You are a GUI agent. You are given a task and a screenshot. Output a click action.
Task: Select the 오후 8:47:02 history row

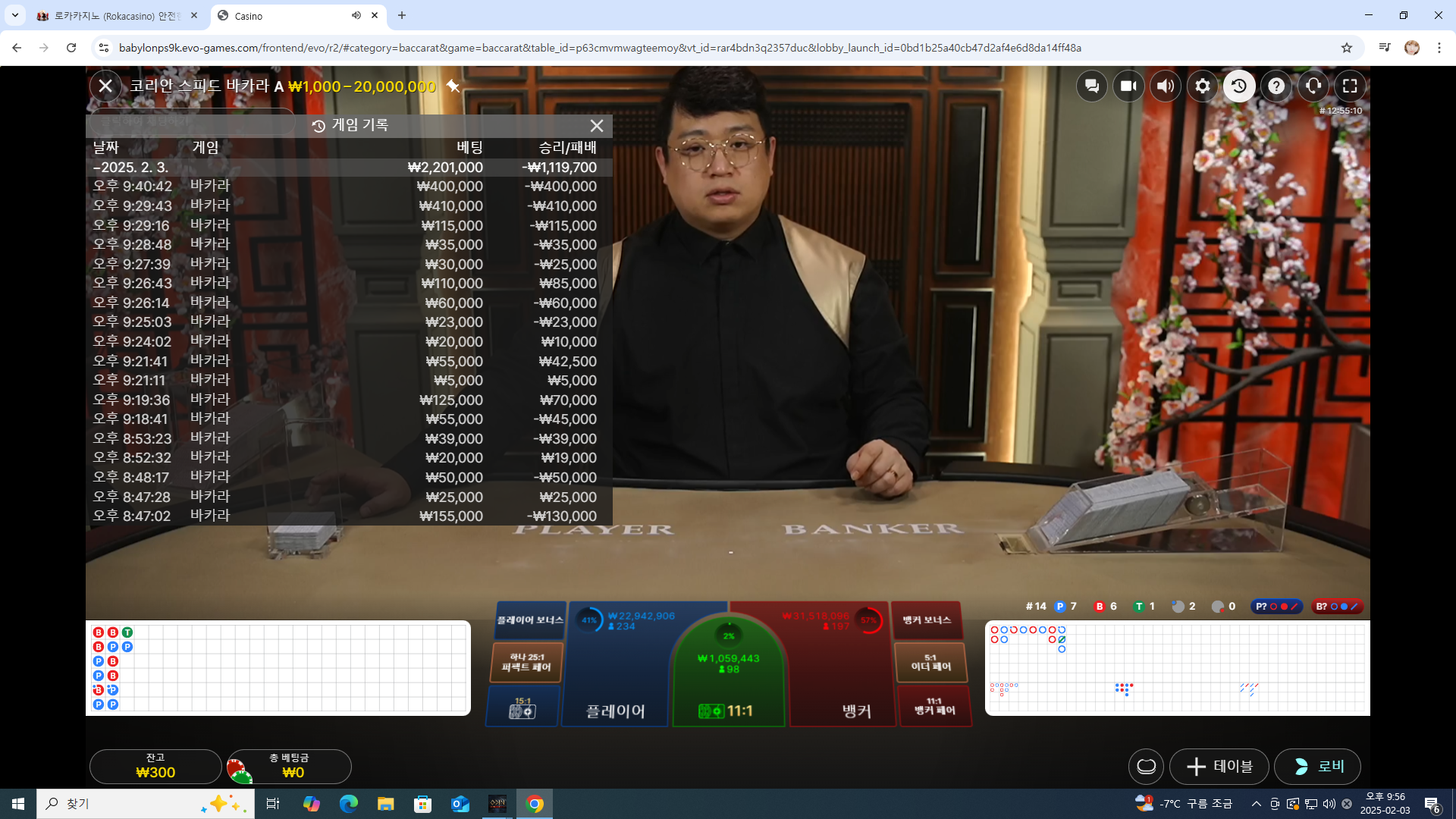click(x=349, y=516)
